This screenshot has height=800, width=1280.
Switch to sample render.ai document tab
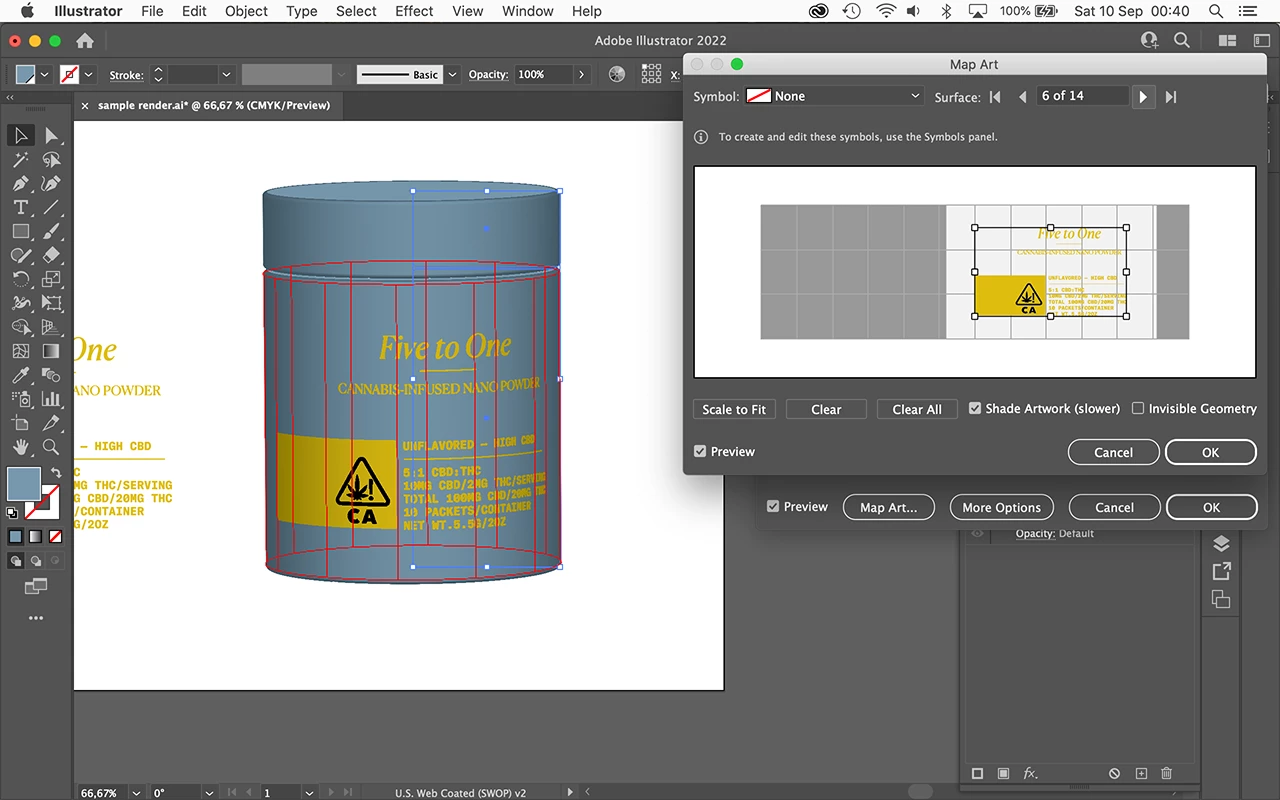click(x=213, y=105)
